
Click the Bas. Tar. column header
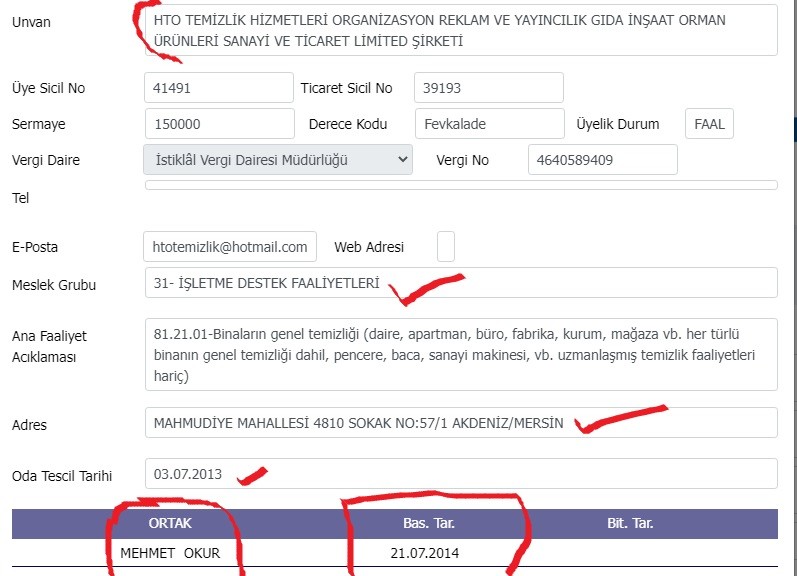[428, 523]
